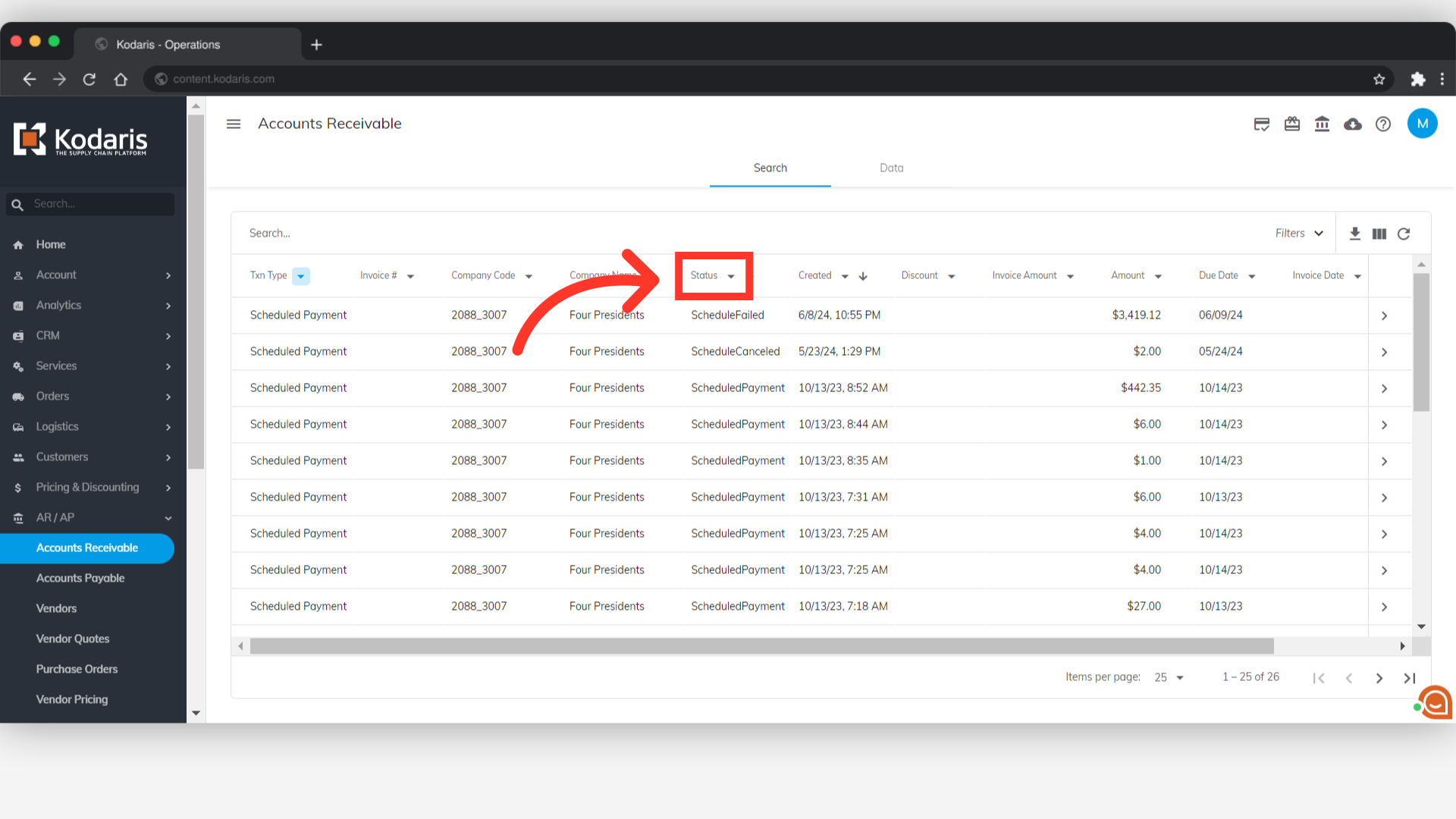Open the ScheduleFailed payment row details arrow
Image resolution: width=1456 pixels, height=819 pixels.
(x=1384, y=315)
